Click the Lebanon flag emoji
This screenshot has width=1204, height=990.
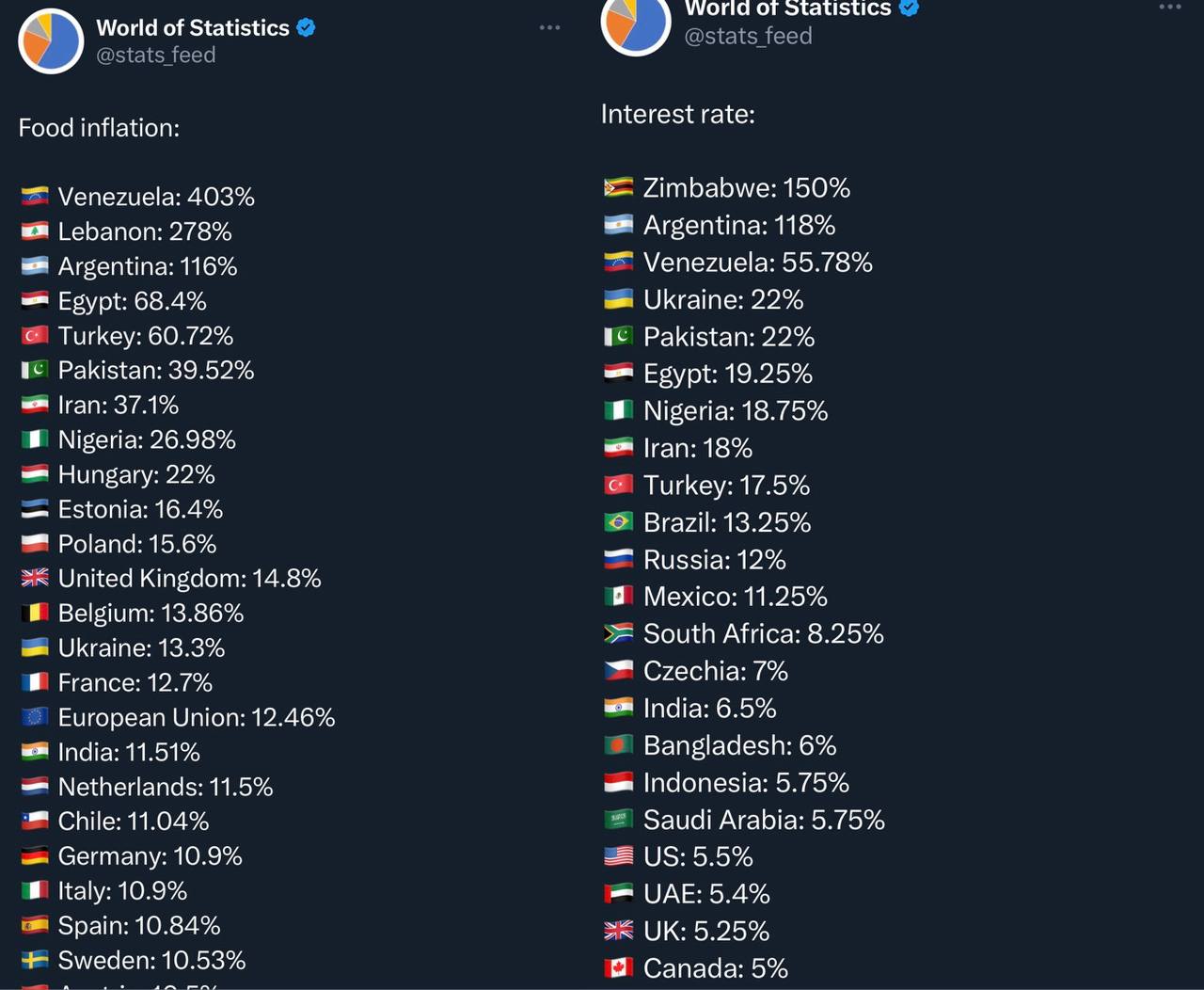[35, 232]
